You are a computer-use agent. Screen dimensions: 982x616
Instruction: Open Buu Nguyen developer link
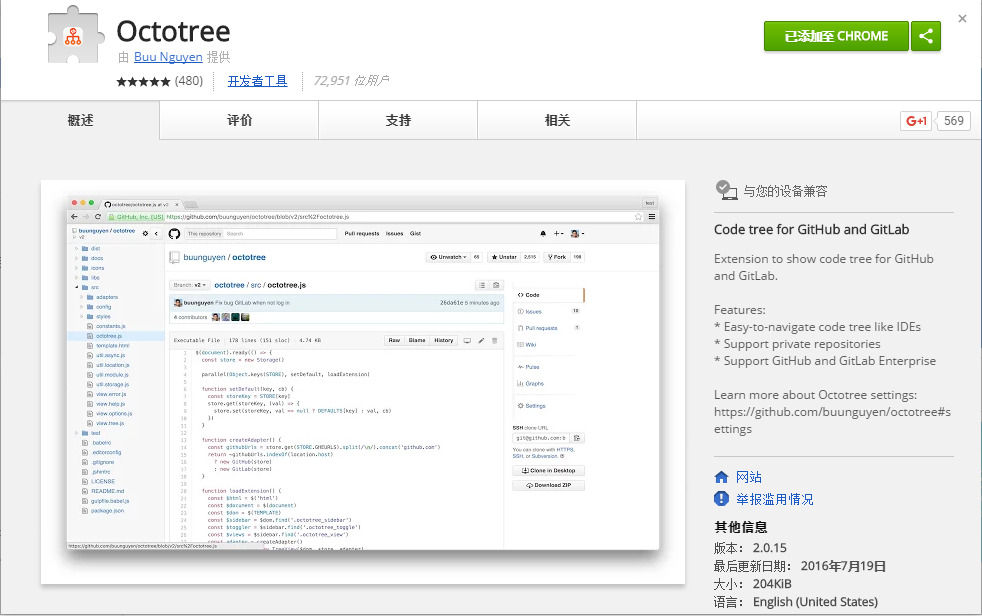[x=168, y=57]
